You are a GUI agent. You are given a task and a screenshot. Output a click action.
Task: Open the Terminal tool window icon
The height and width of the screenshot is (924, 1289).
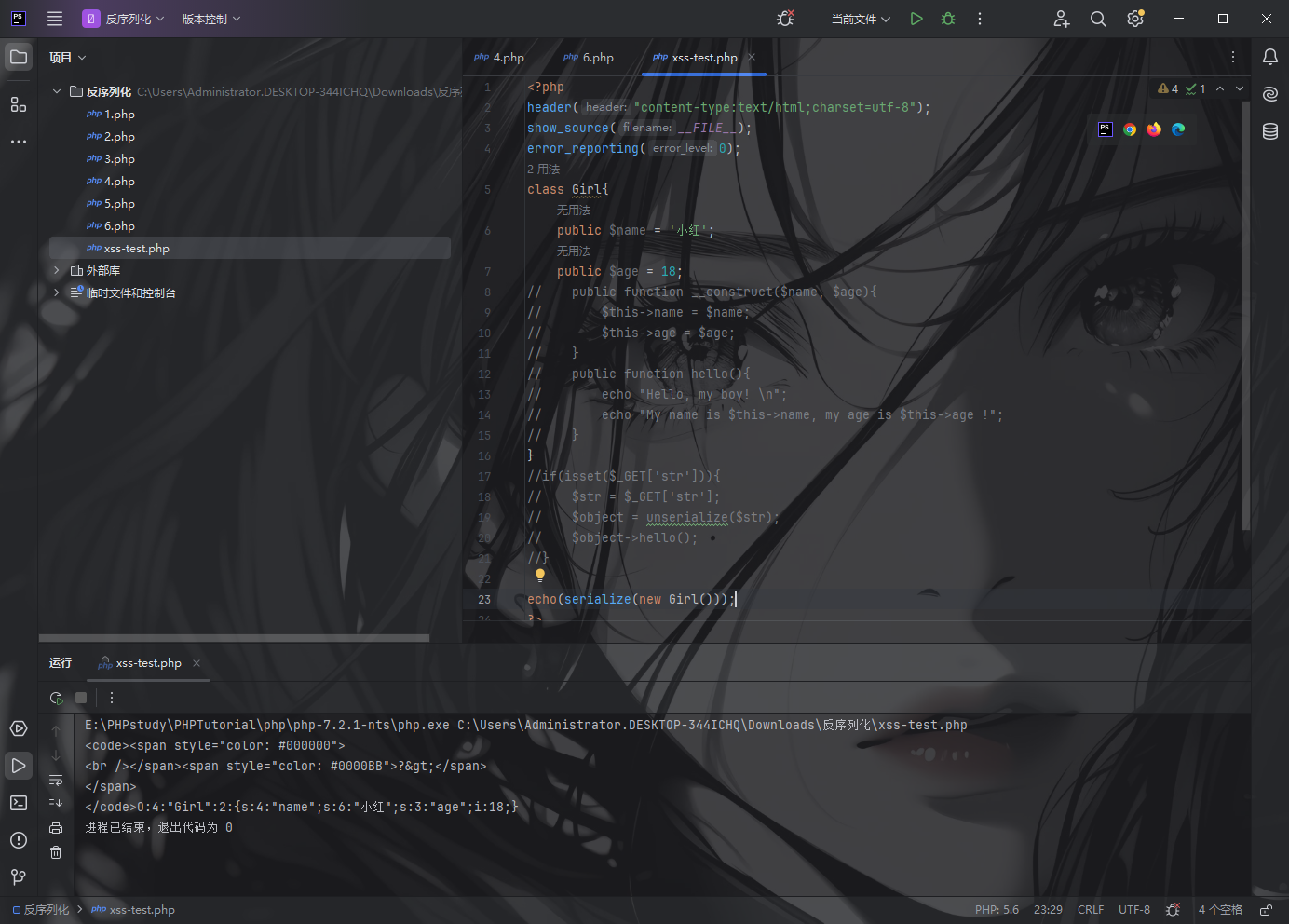[x=19, y=803]
